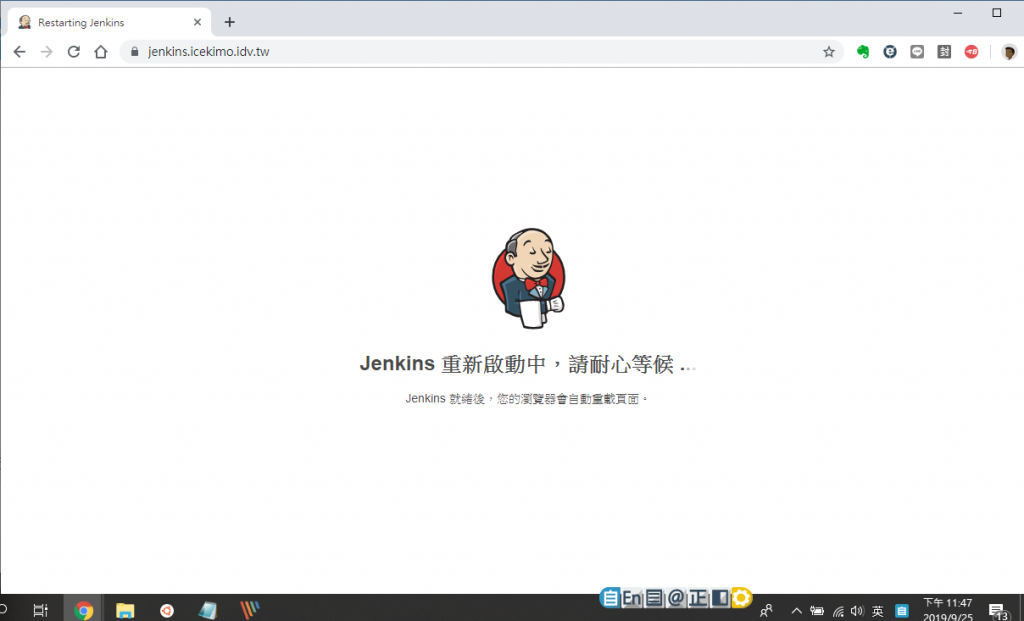
Task: Close the Restarting Jenkins tab
Action: click(197, 22)
